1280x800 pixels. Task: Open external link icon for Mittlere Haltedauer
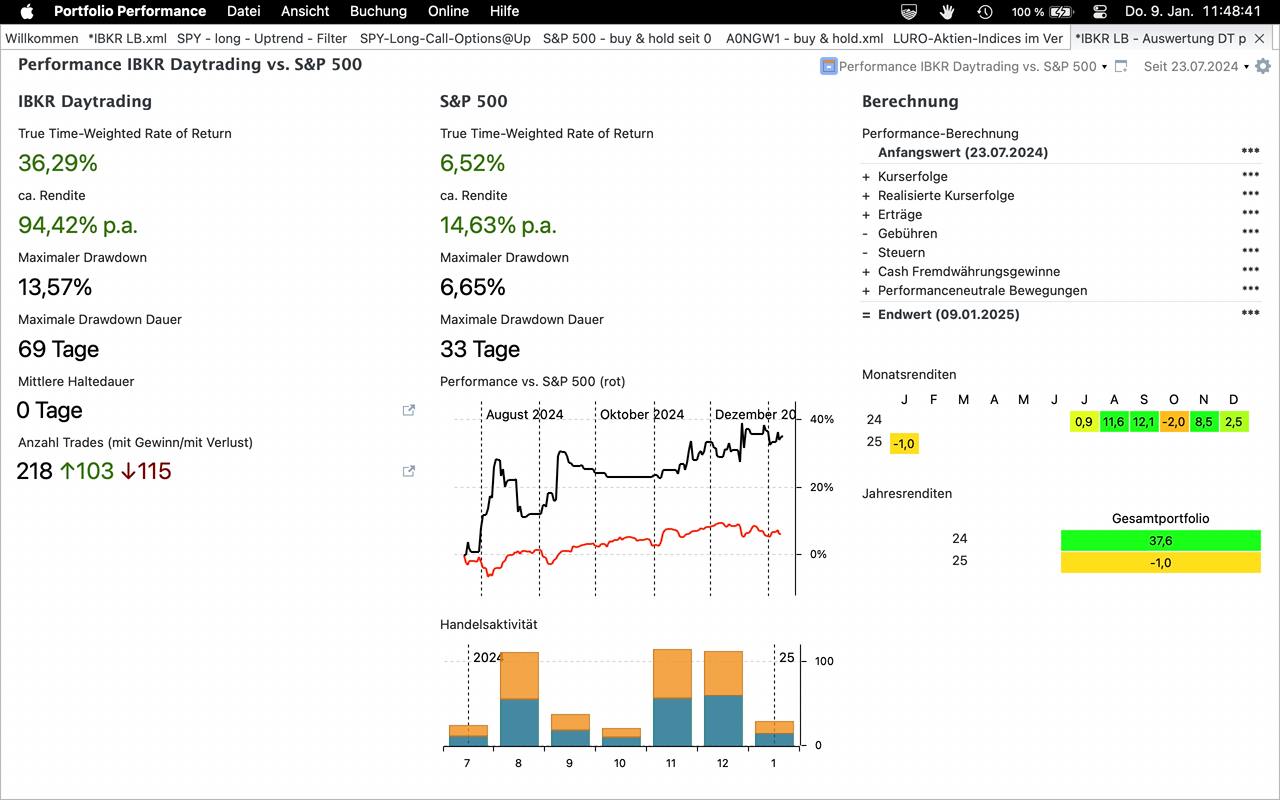[x=408, y=410]
